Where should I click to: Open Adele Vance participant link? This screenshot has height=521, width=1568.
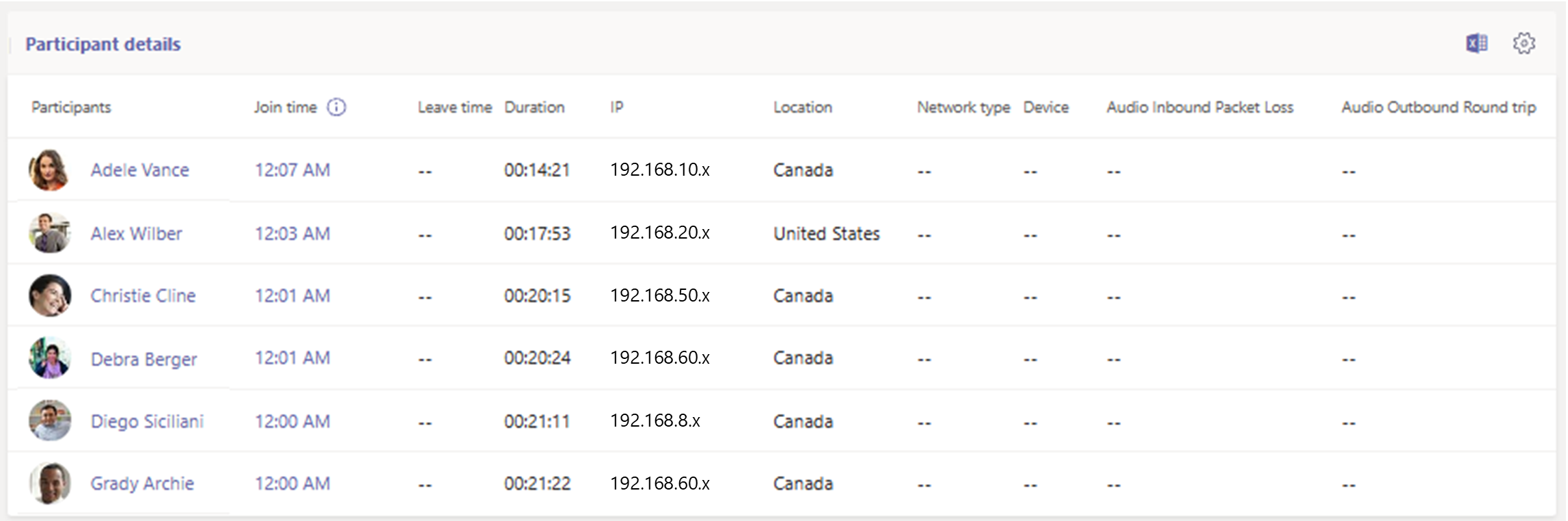point(140,170)
